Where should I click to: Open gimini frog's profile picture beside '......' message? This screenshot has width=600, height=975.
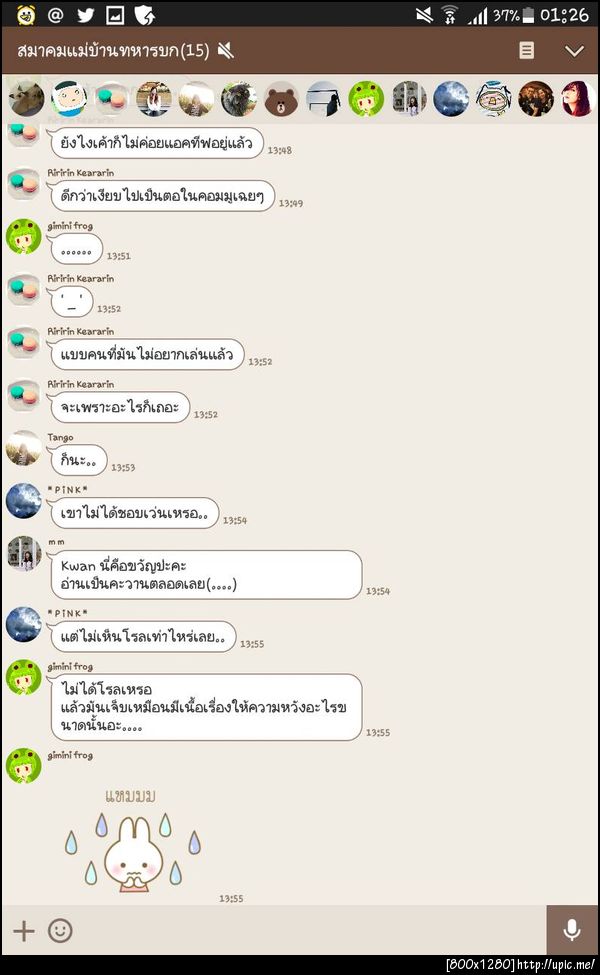pyautogui.click(x=24, y=236)
